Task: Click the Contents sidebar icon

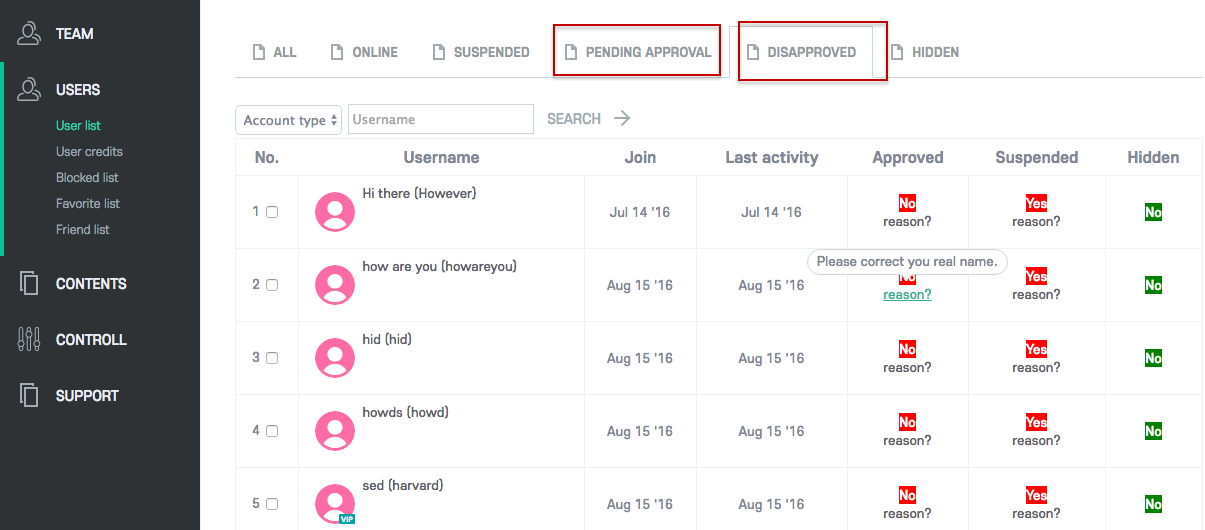Action: (x=28, y=284)
